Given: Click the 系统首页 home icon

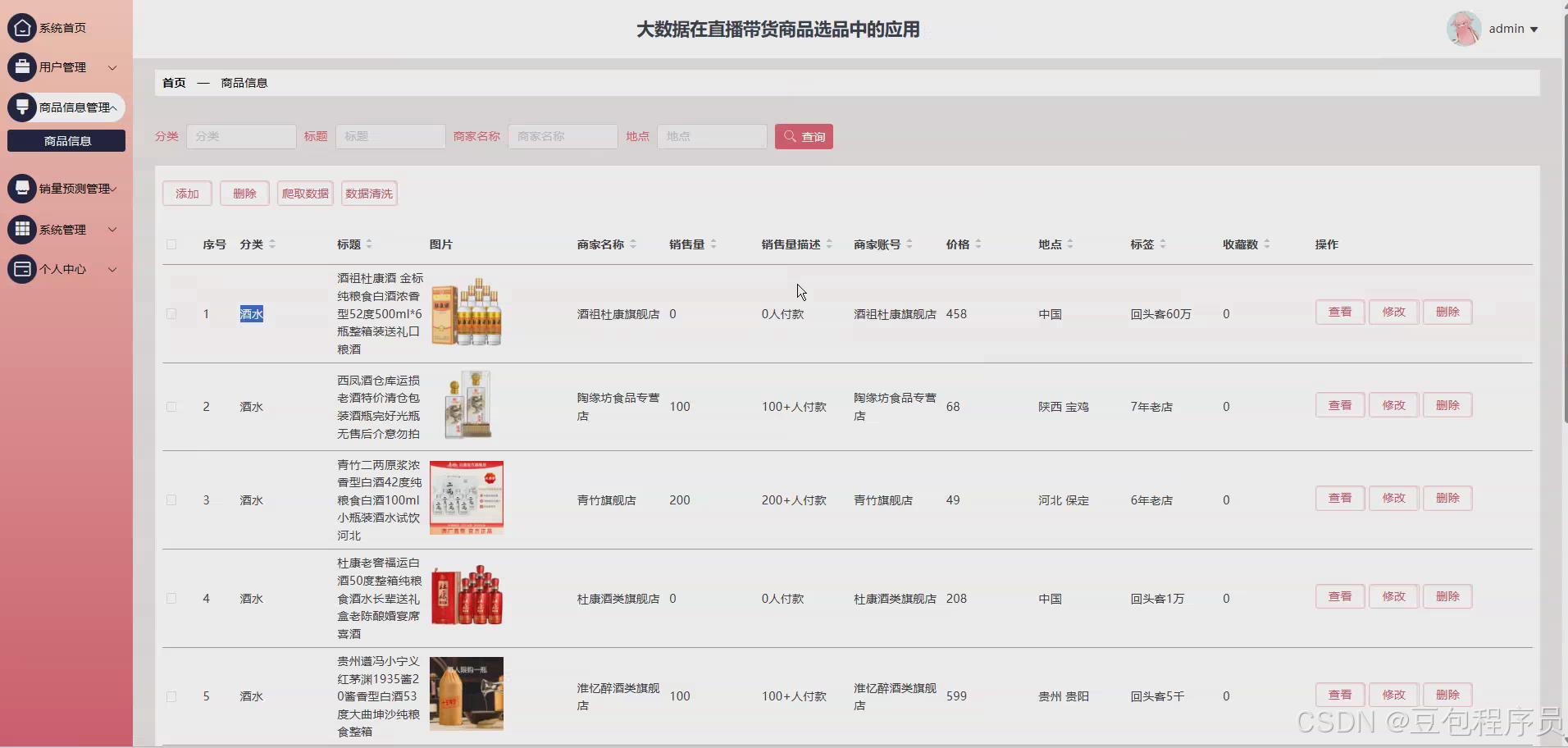Looking at the screenshot, I should coord(22,27).
